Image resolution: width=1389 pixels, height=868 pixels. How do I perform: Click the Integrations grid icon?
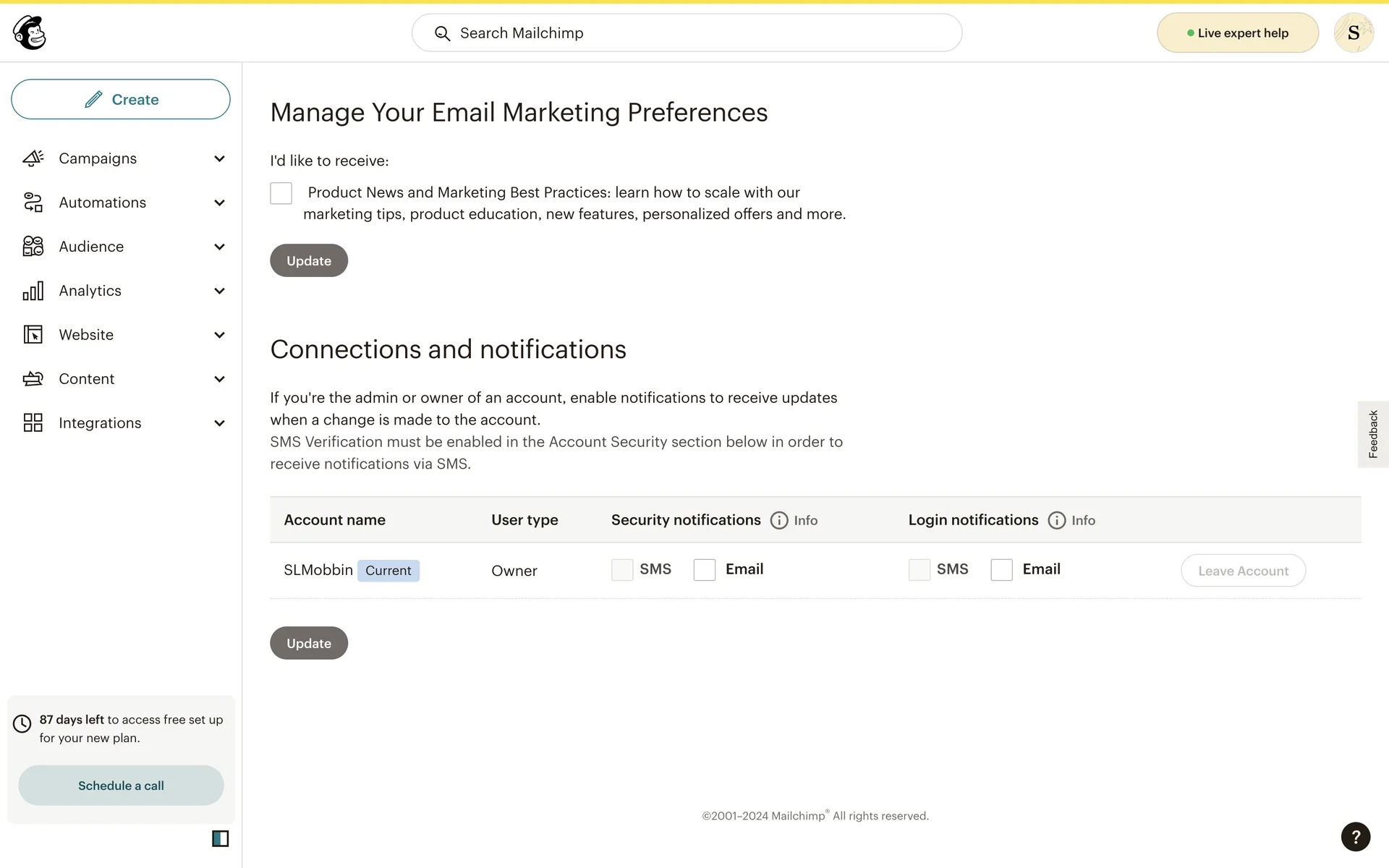(33, 423)
